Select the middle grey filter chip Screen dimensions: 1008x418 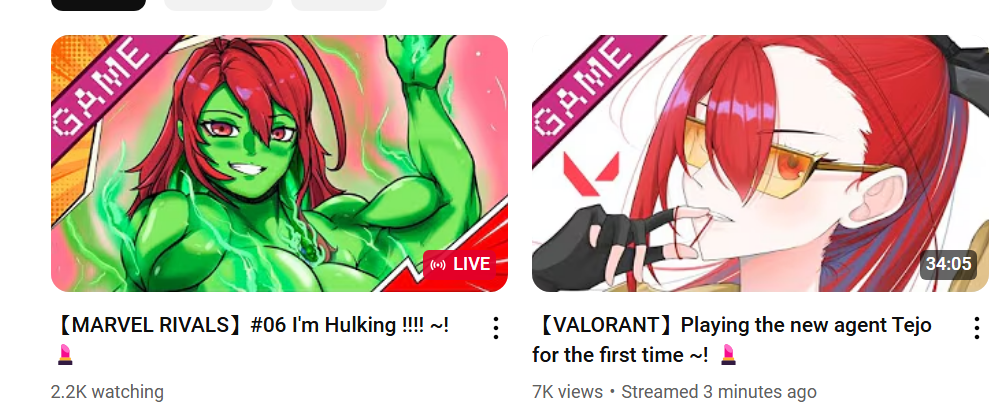click(219, 5)
